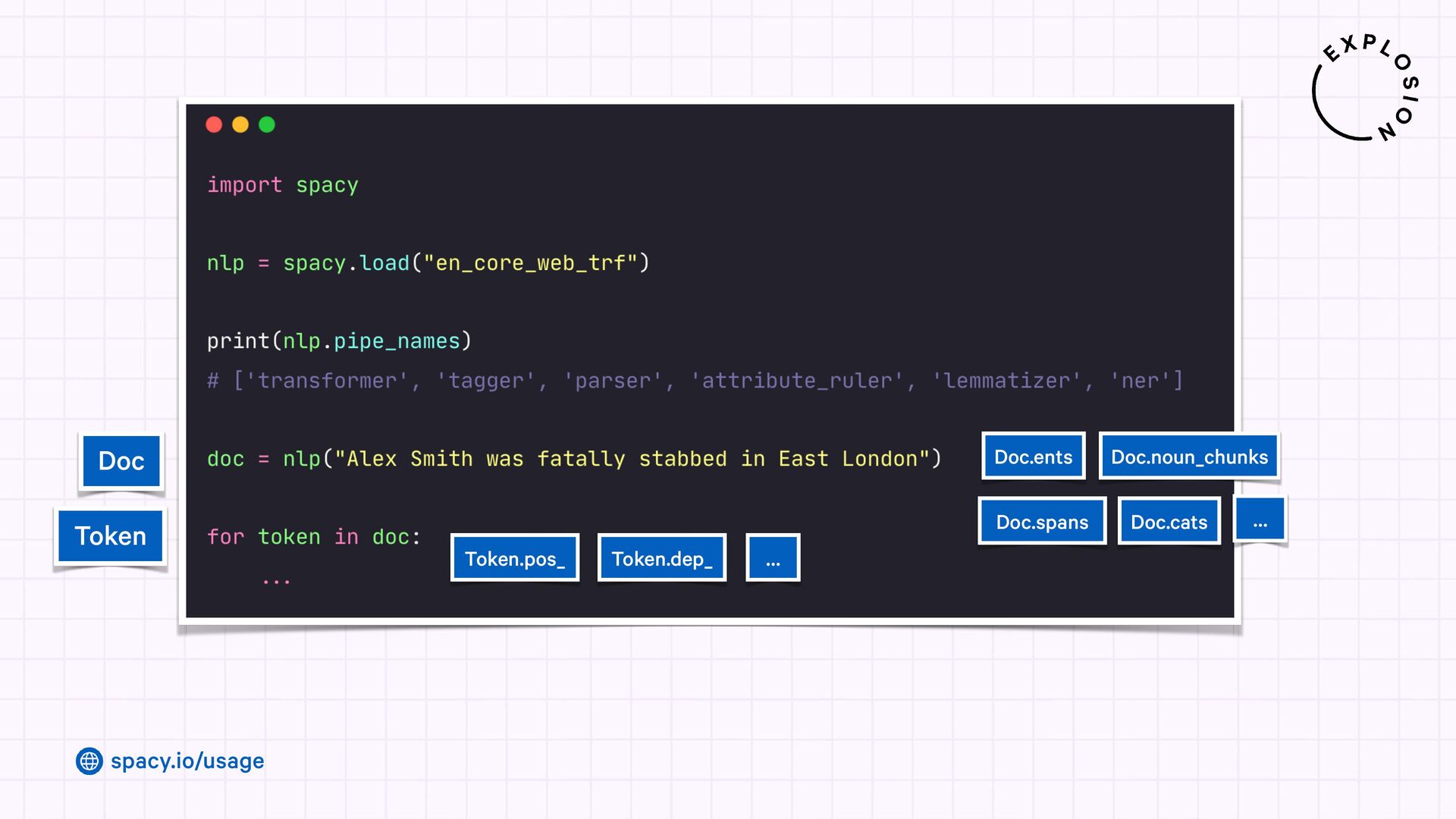This screenshot has height=819, width=1456.
Task: Click the Token label box
Action: click(x=111, y=536)
